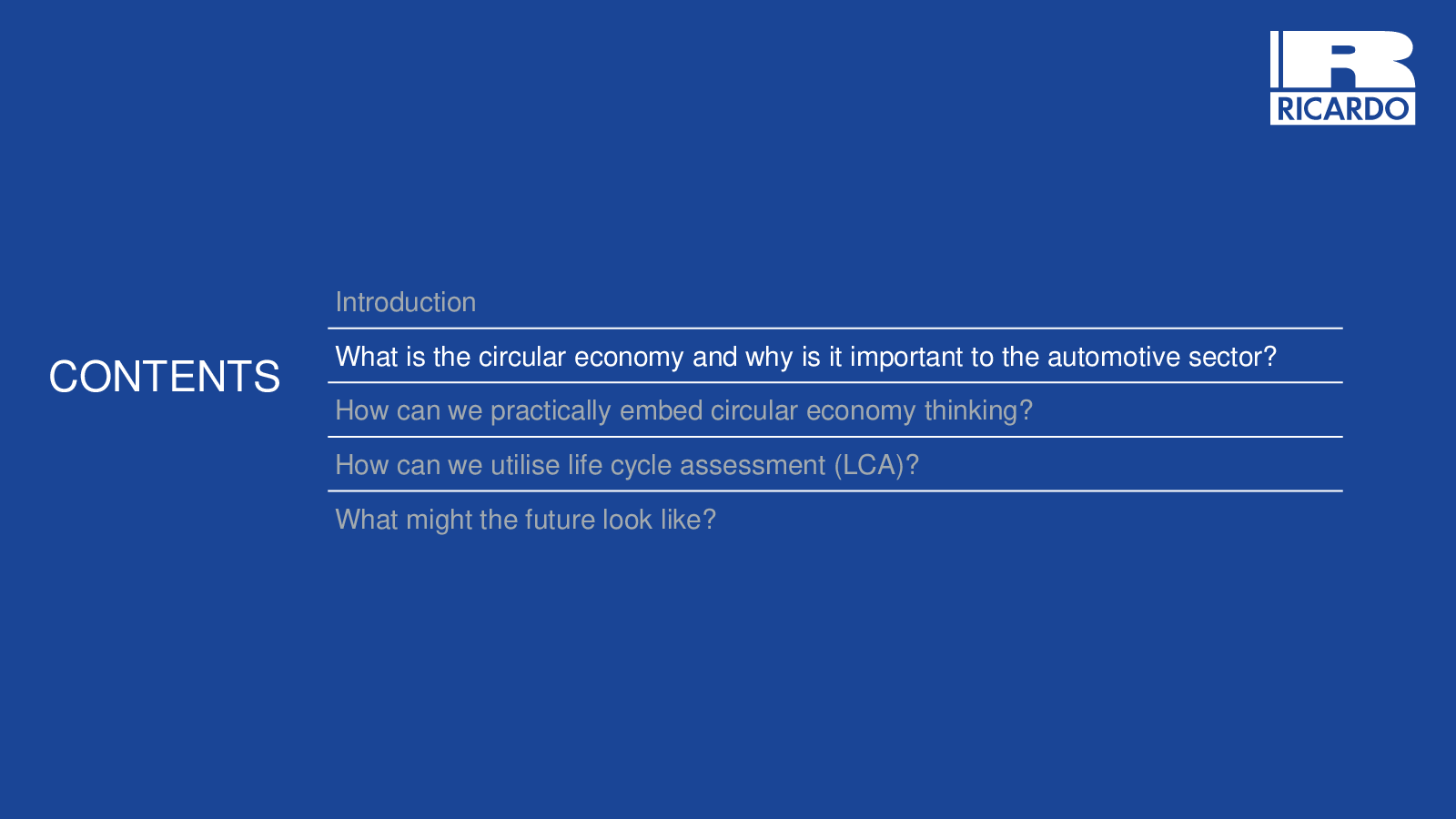Click the divider line beneath the highlighted entry
Image resolution: width=1456 pixels, height=819 pixels.
tap(835, 382)
